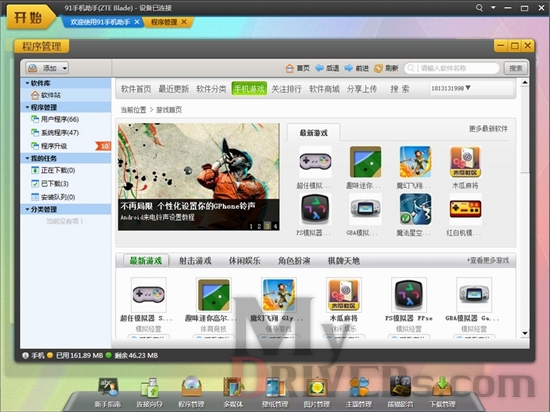550x412 pixels.
Task: Switch to 棋牌天地 category tab
Action: [343, 261]
